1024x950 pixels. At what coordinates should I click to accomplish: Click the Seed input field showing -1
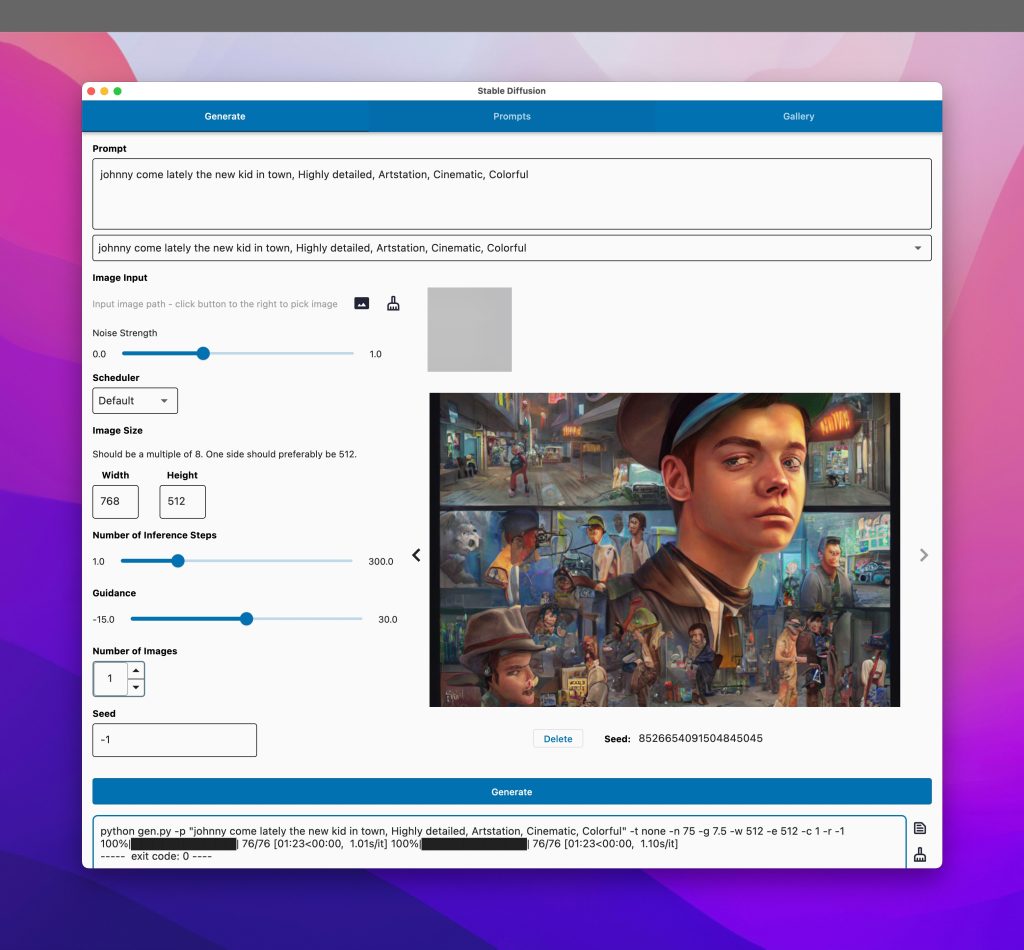point(174,740)
